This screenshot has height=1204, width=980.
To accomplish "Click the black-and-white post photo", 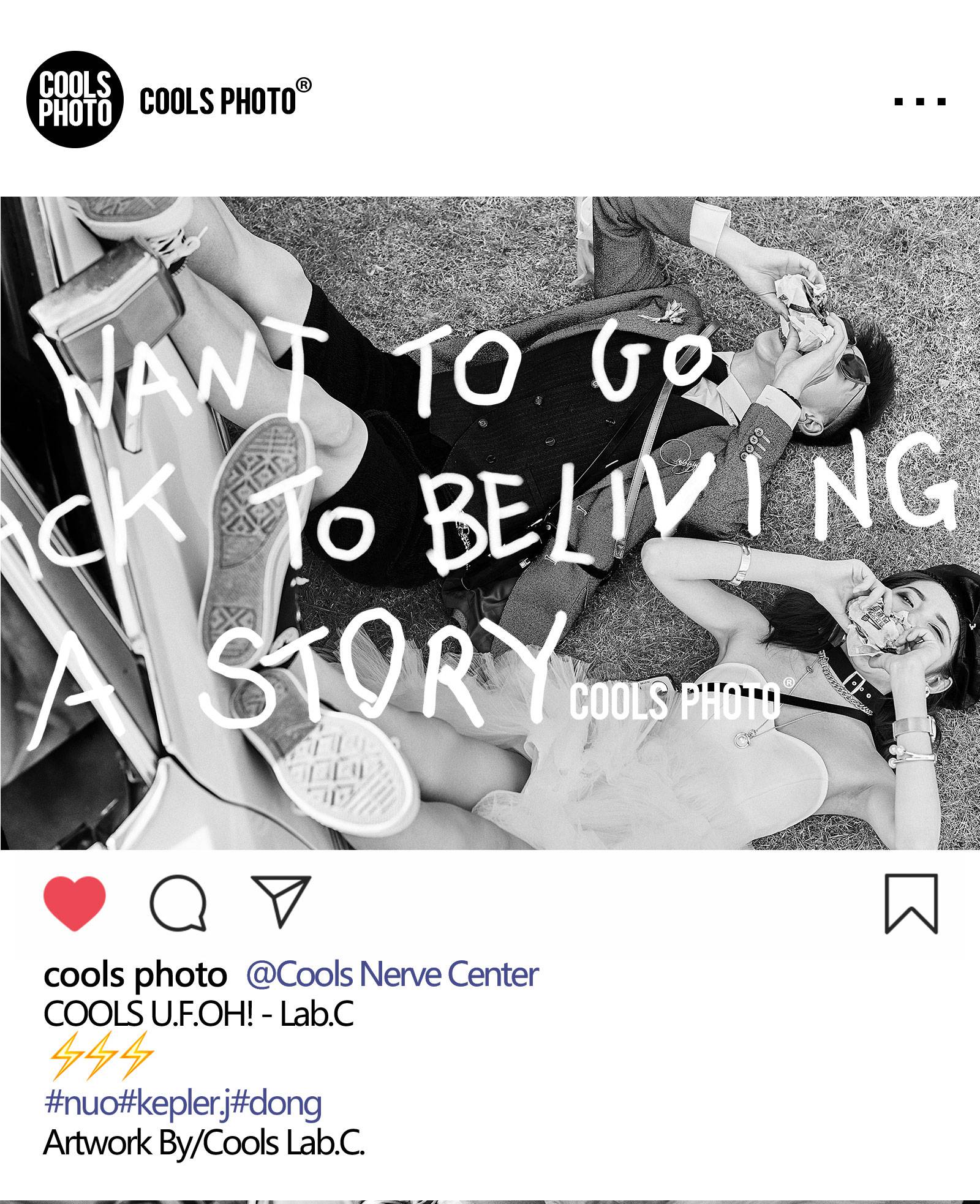I will click(490, 523).
